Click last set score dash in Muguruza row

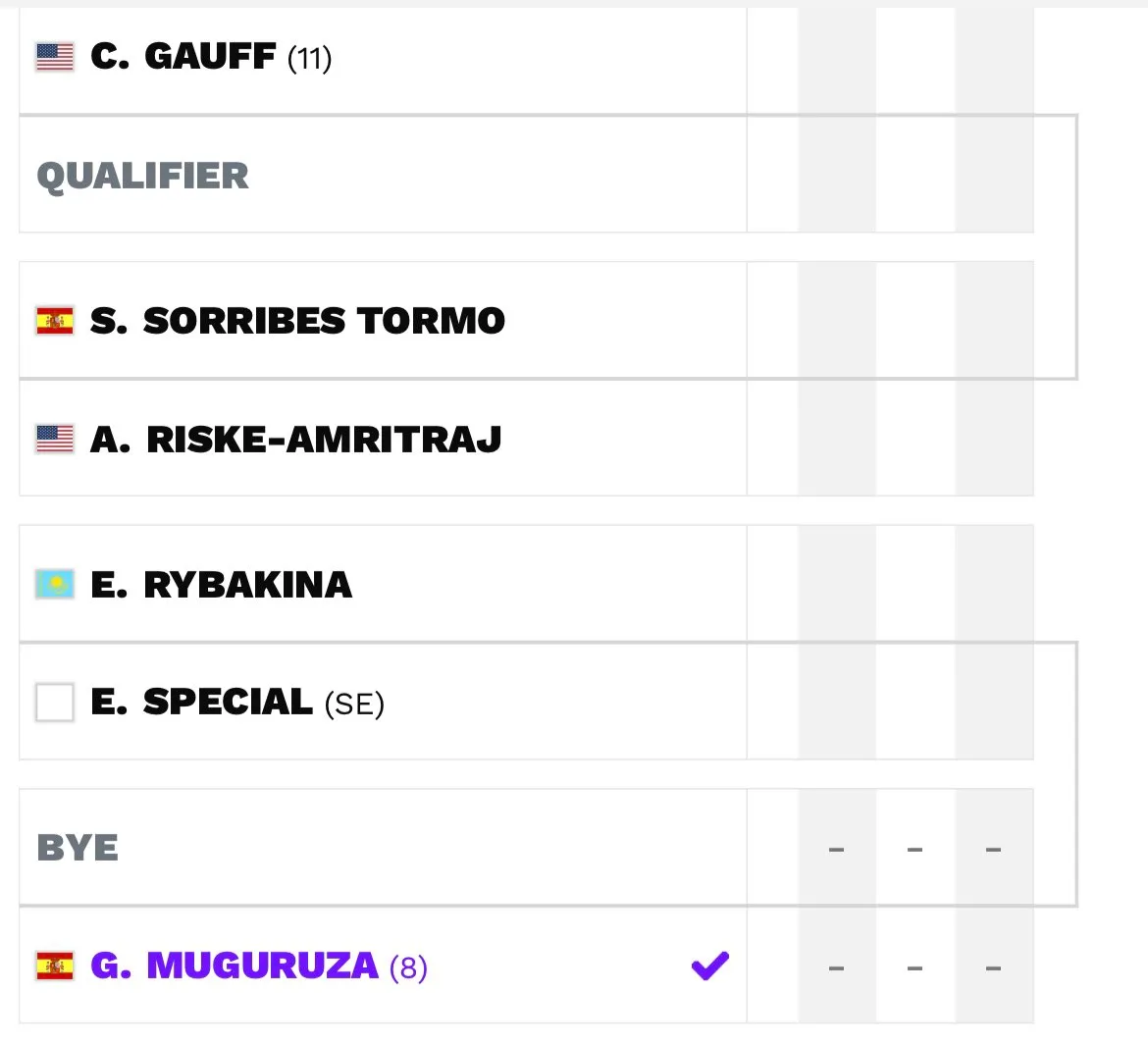coord(994,968)
